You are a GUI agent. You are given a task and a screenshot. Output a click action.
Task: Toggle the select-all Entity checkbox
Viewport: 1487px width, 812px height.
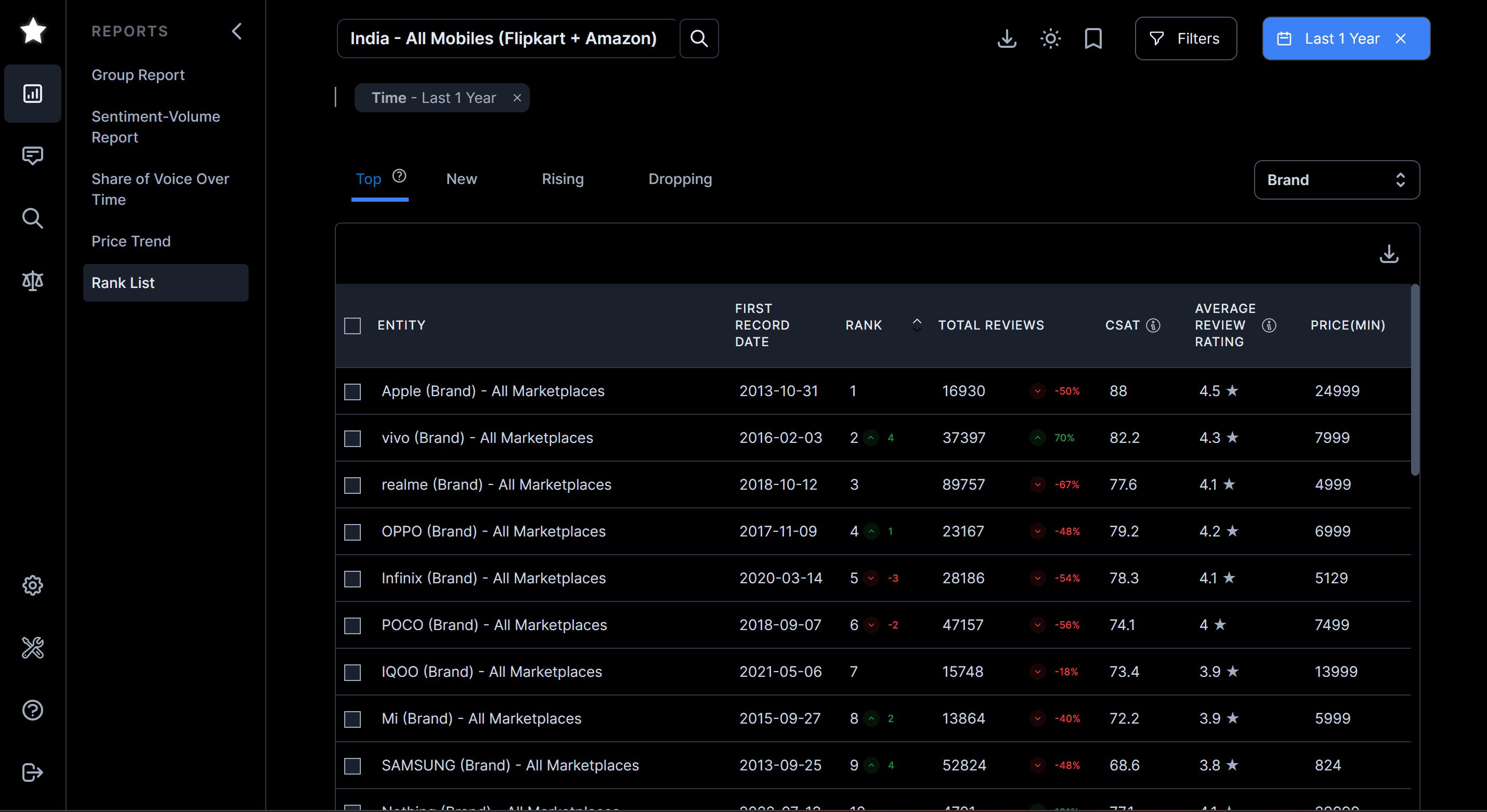[352, 325]
